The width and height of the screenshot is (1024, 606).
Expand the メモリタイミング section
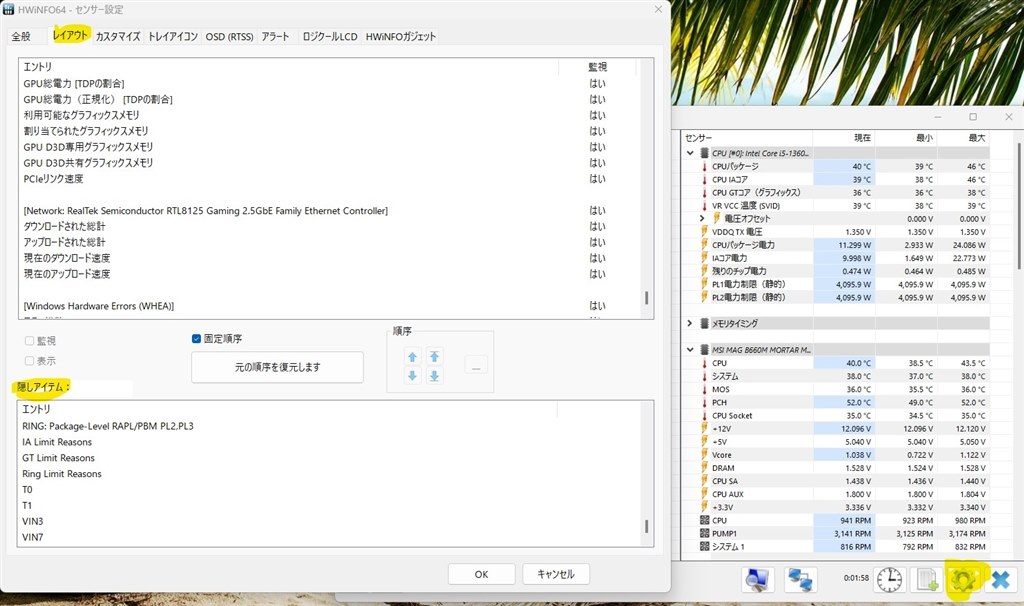point(689,322)
